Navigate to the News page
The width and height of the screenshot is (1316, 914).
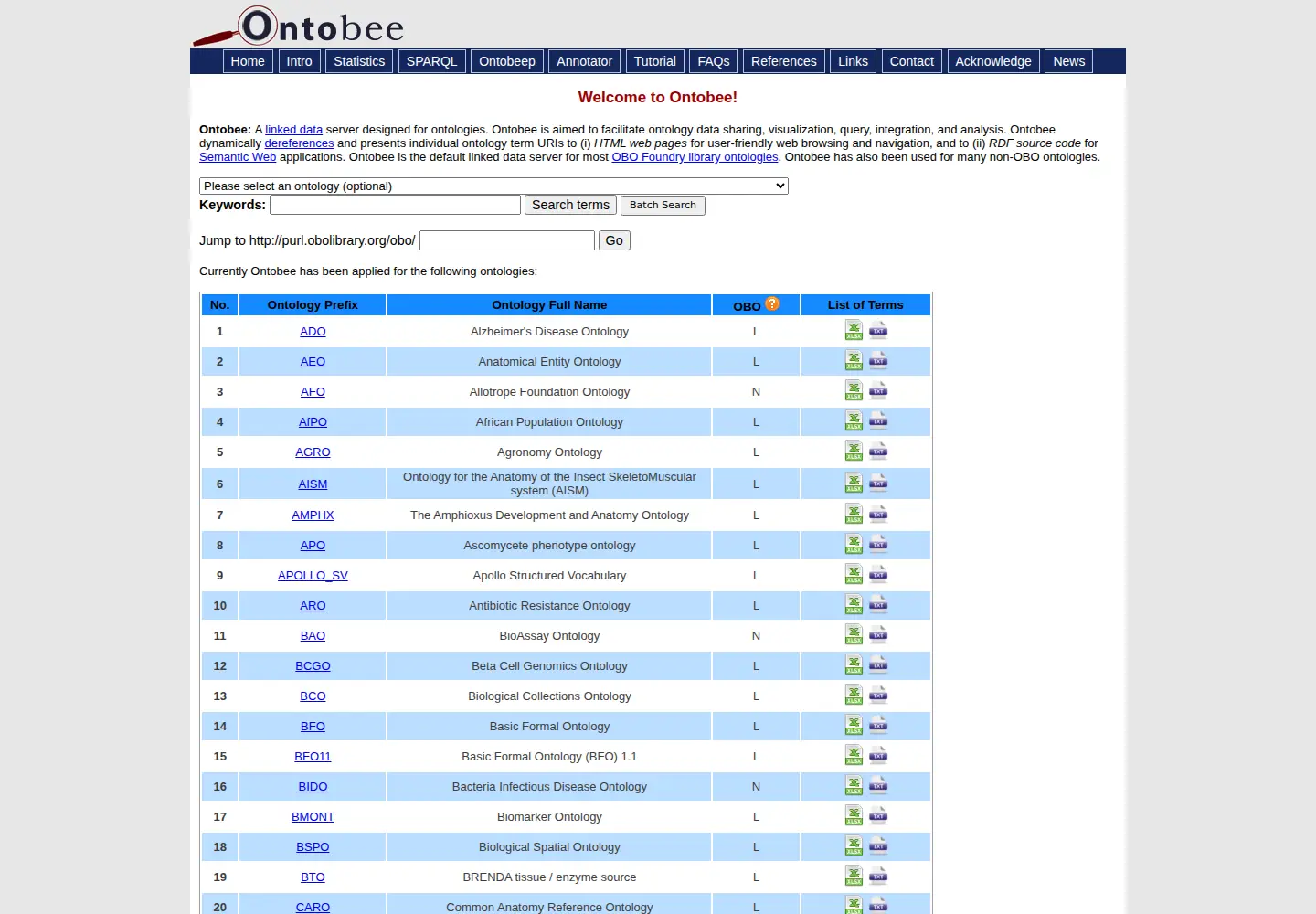pos(1068,61)
